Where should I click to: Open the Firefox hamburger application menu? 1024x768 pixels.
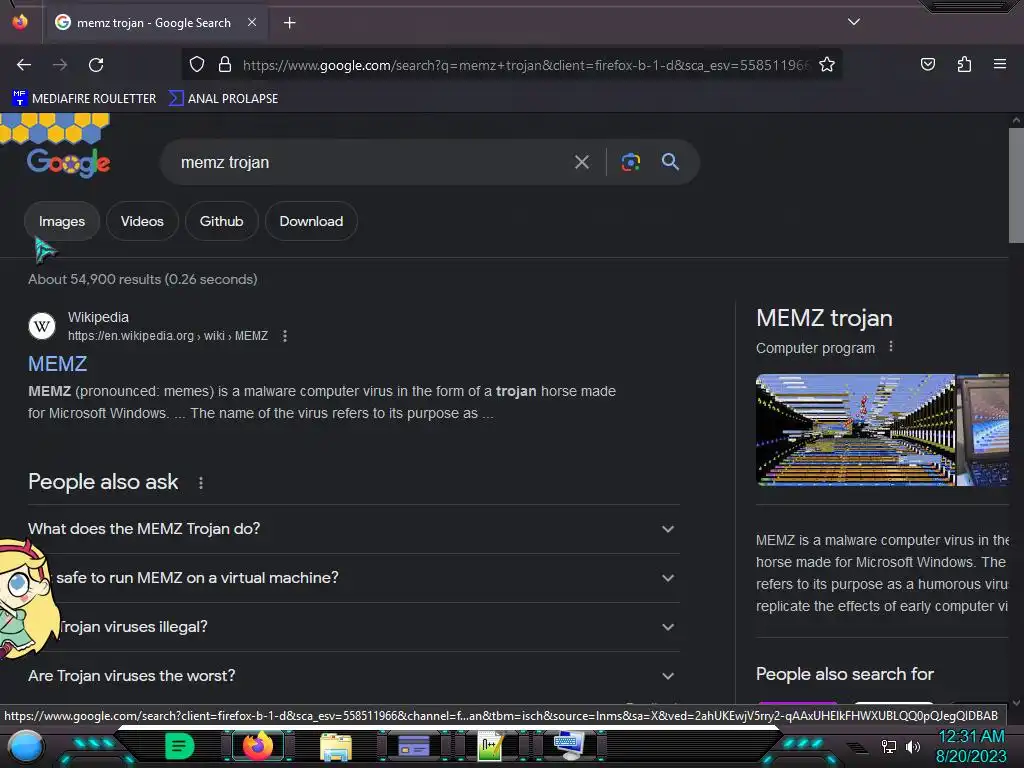tap(999, 64)
